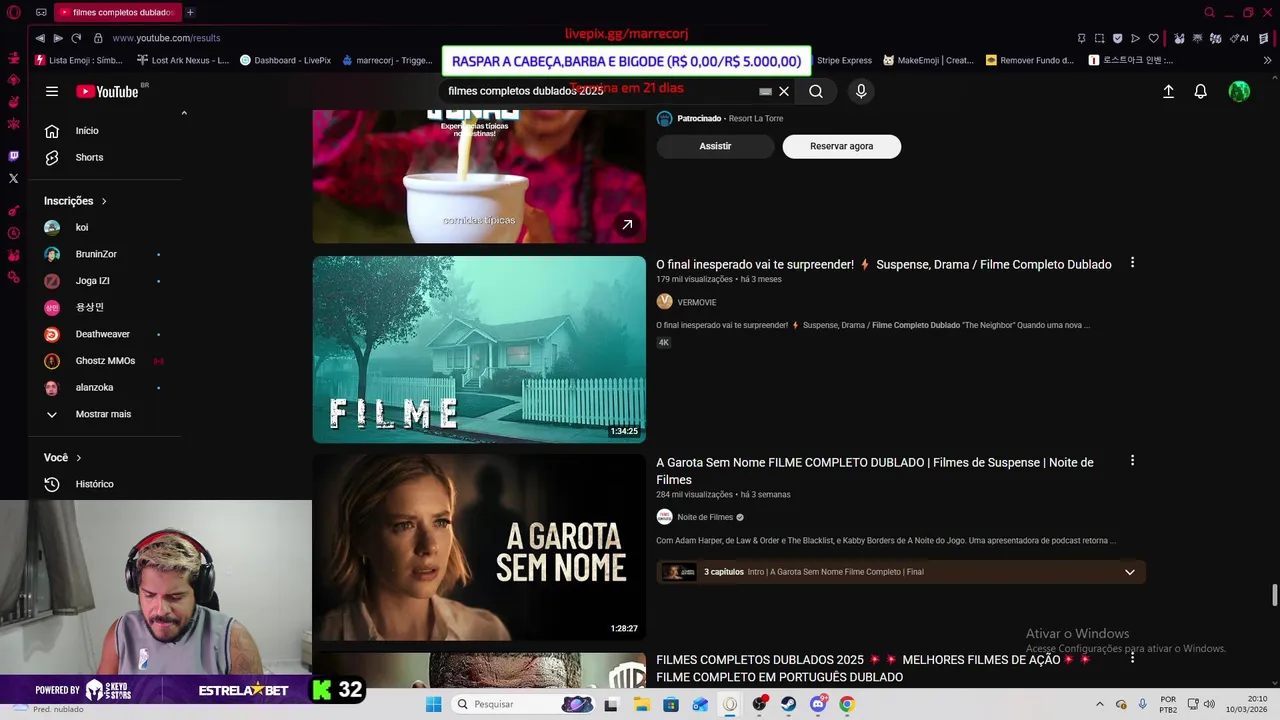Viewport: 1280px width, 720px height.
Task: Open the Windows Start button
Action: coord(433,704)
